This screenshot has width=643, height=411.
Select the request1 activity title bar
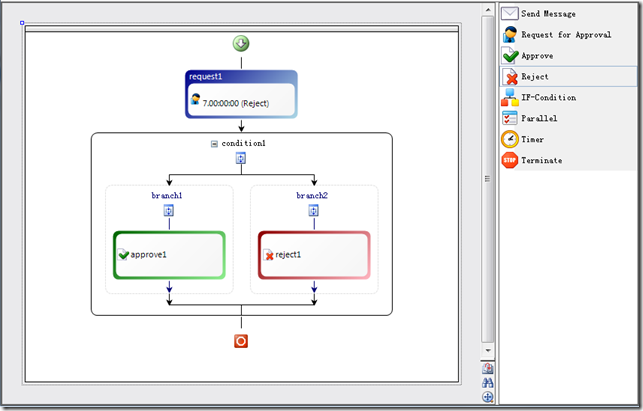click(x=241, y=76)
